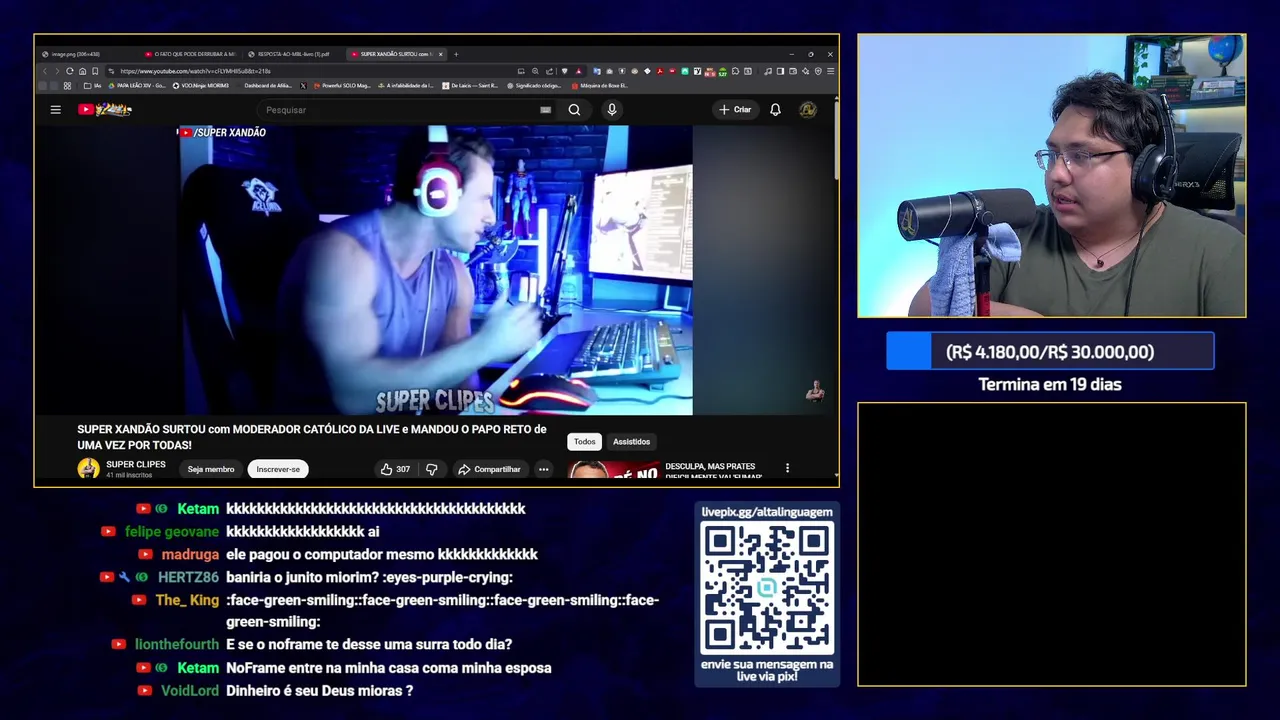Screen dimensions: 1280x720
Task: Select the Assistidos filter chip
Action: click(631, 441)
